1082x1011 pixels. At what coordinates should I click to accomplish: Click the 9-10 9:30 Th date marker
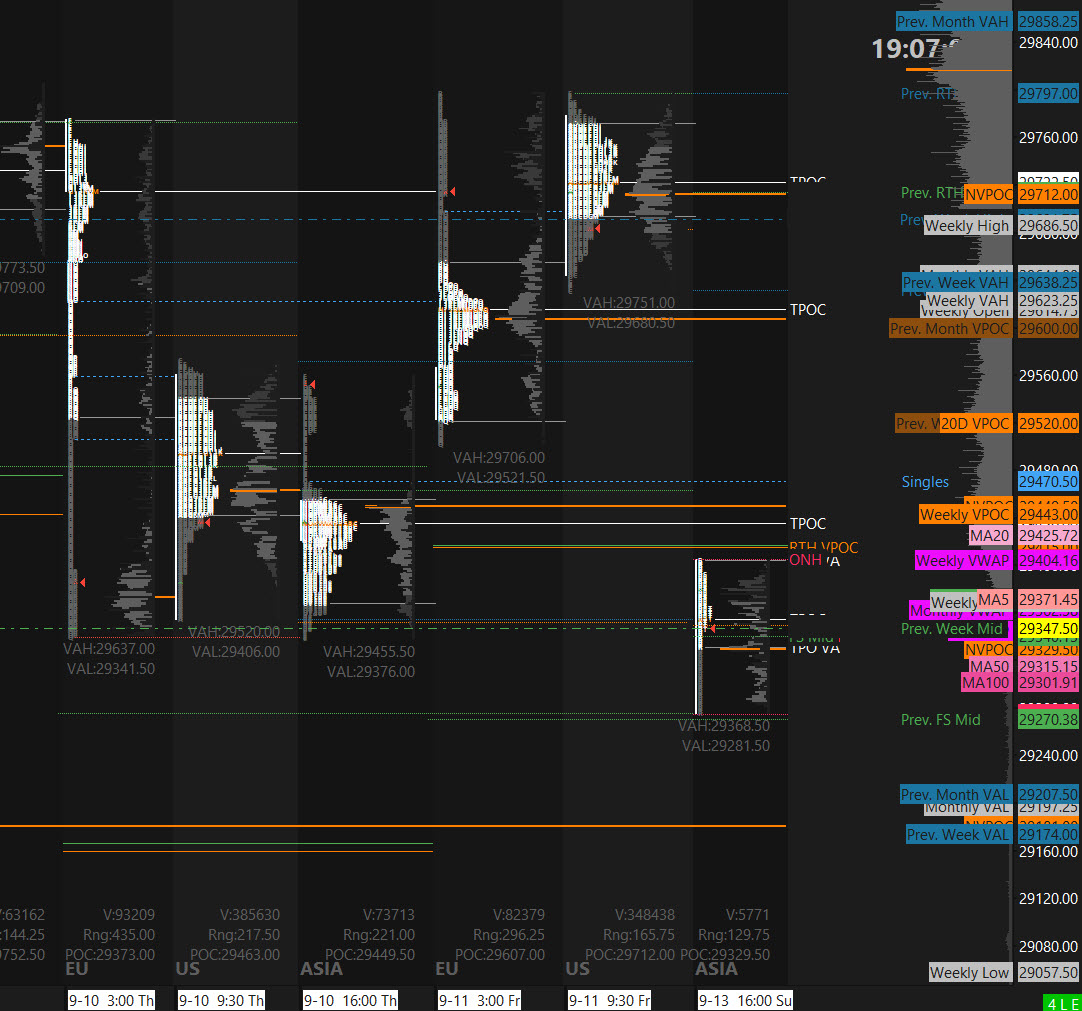click(x=222, y=1000)
